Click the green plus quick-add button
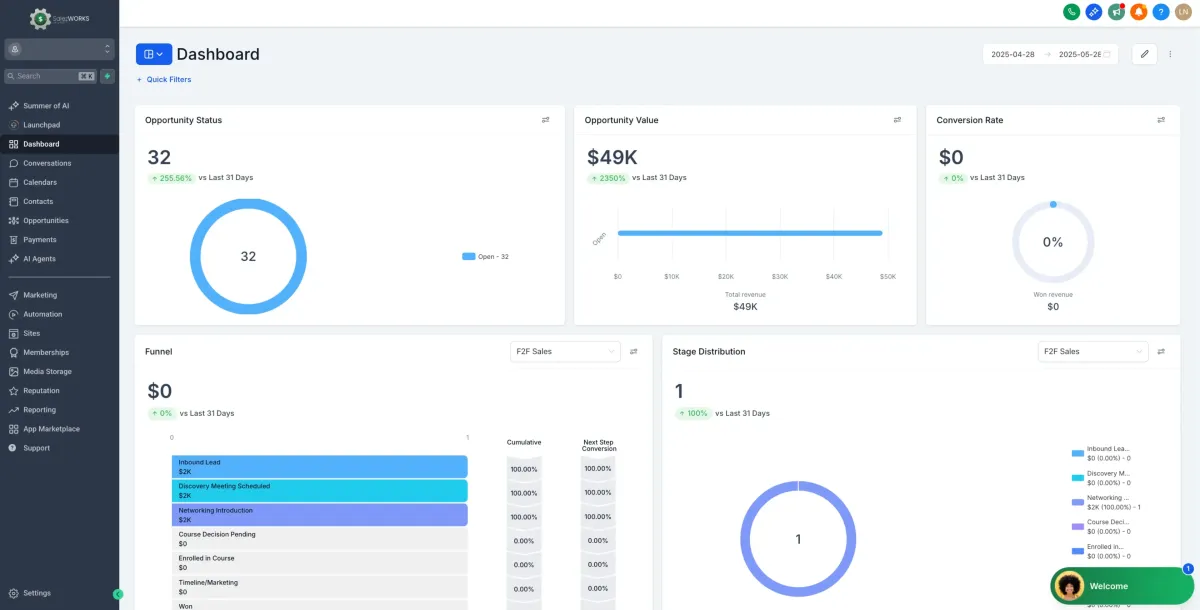The image size is (1200, 610). tap(107, 76)
